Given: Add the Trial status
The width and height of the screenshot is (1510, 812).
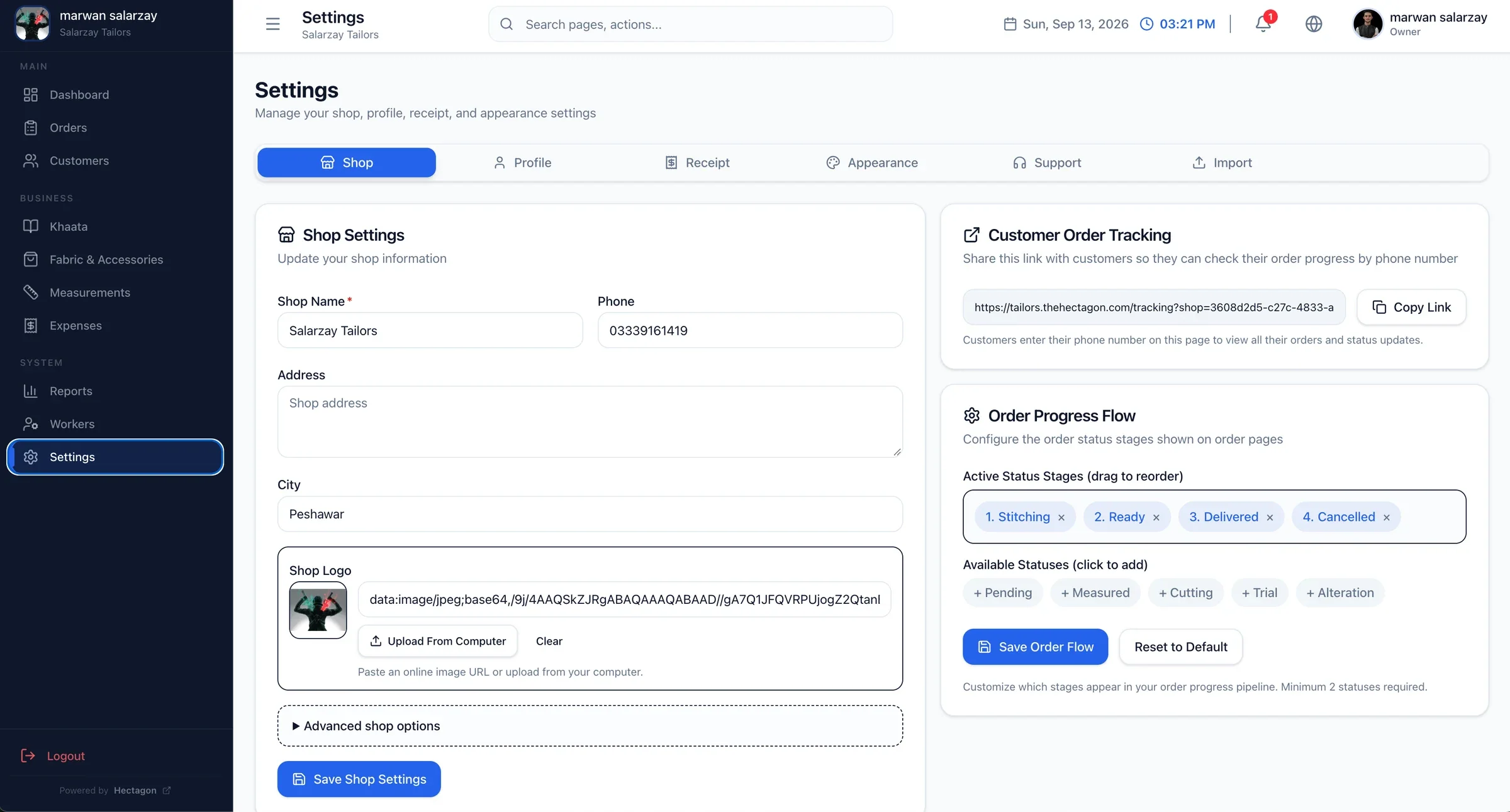Looking at the screenshot, I should coord(1260,593).
